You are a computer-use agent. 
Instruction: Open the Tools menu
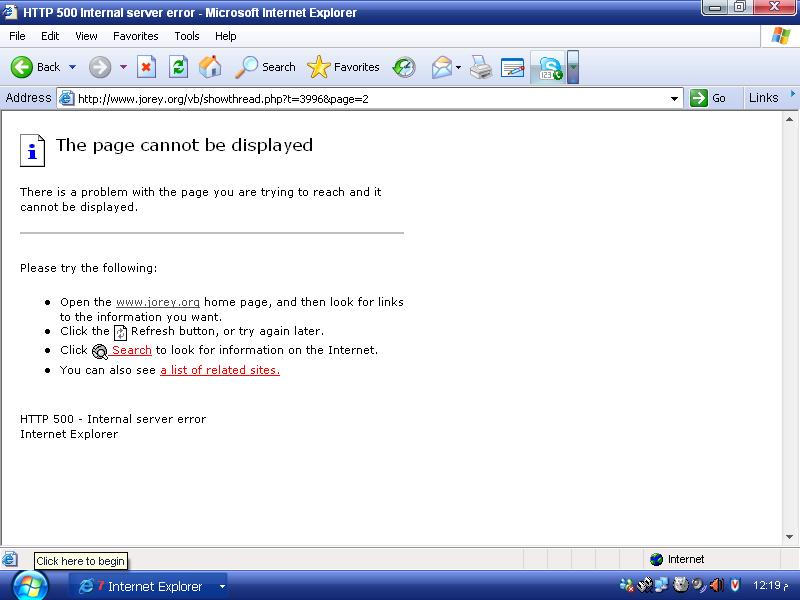click(x=187, y=36)
